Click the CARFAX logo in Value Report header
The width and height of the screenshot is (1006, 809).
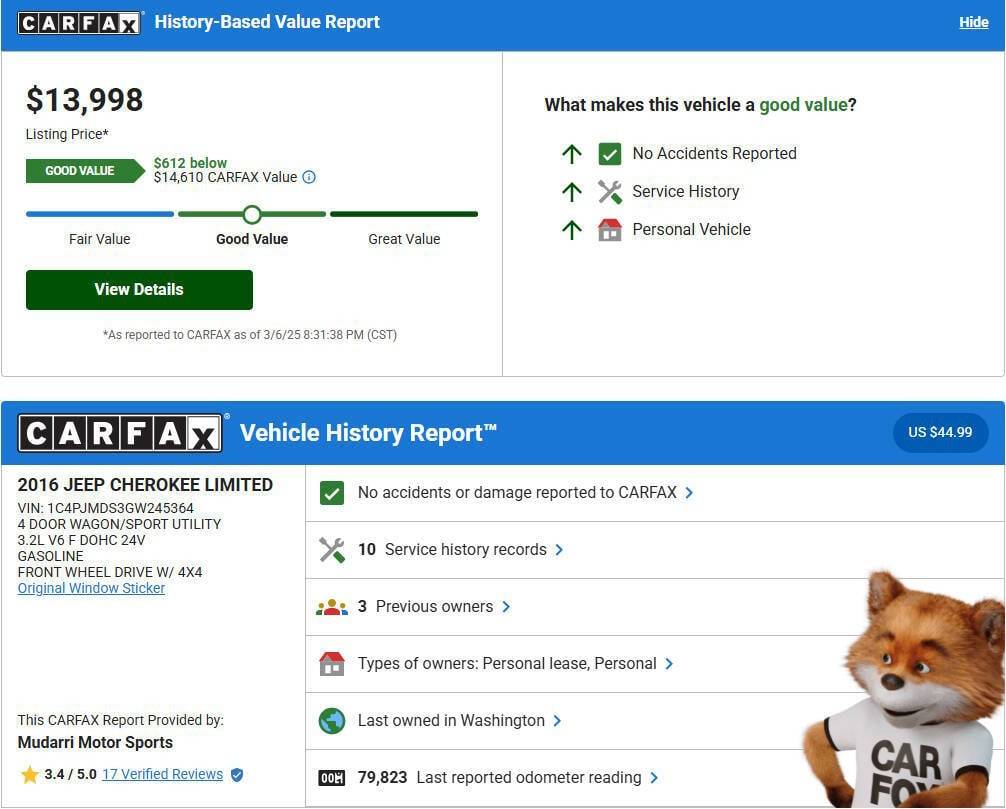click(79, 23)
